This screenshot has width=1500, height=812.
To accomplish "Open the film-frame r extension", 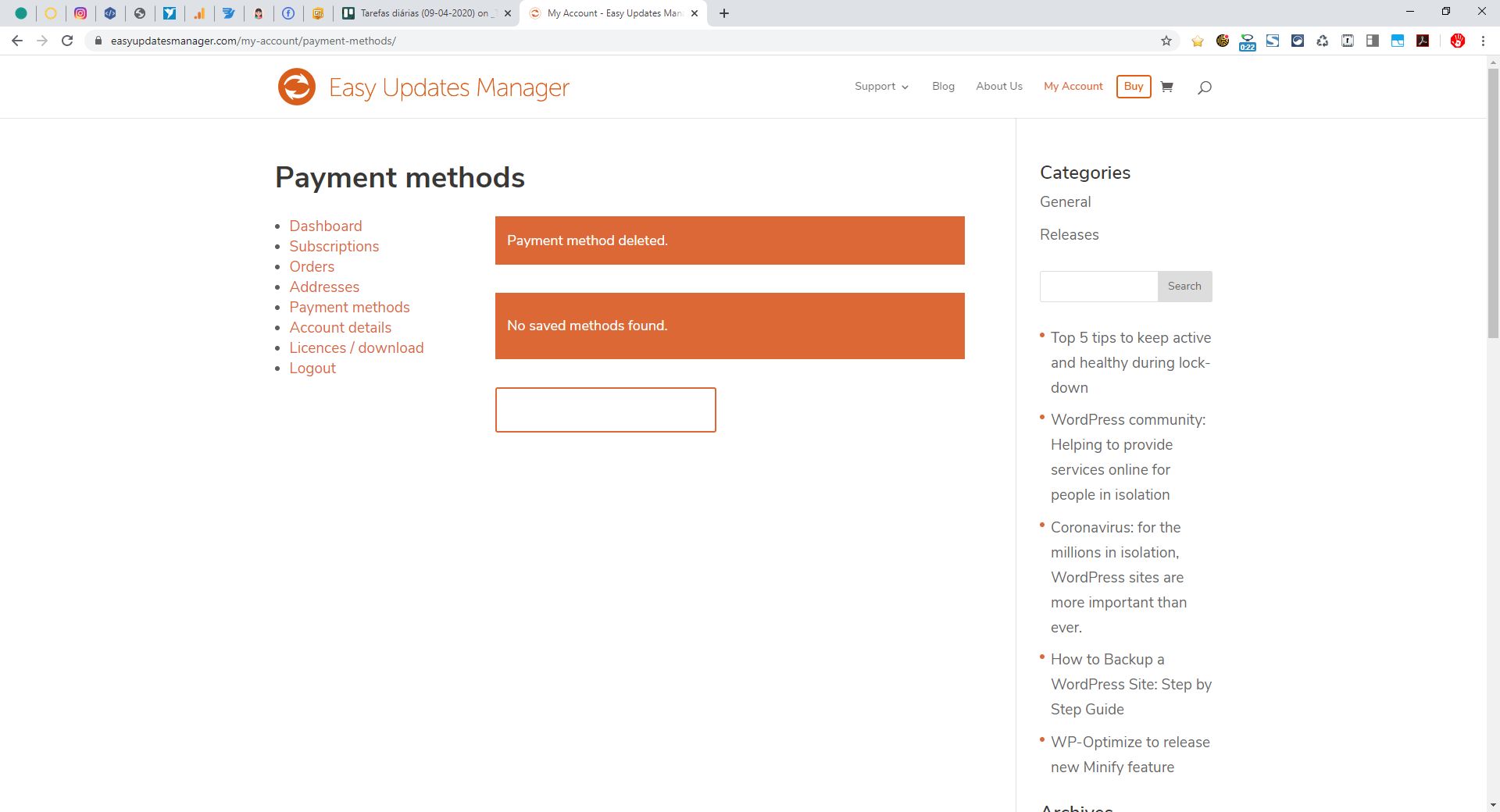I will point(1348,41).
